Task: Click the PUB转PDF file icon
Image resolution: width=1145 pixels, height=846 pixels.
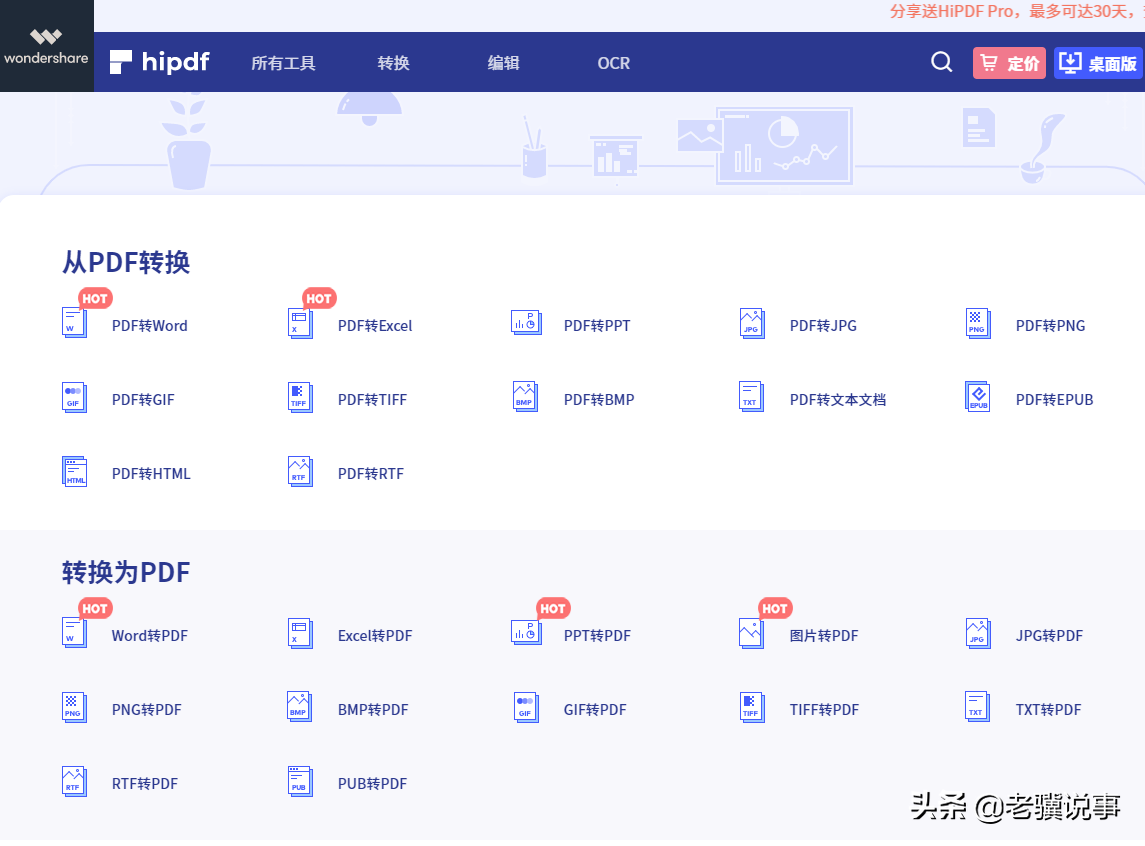Action: [x=300, y=782]
